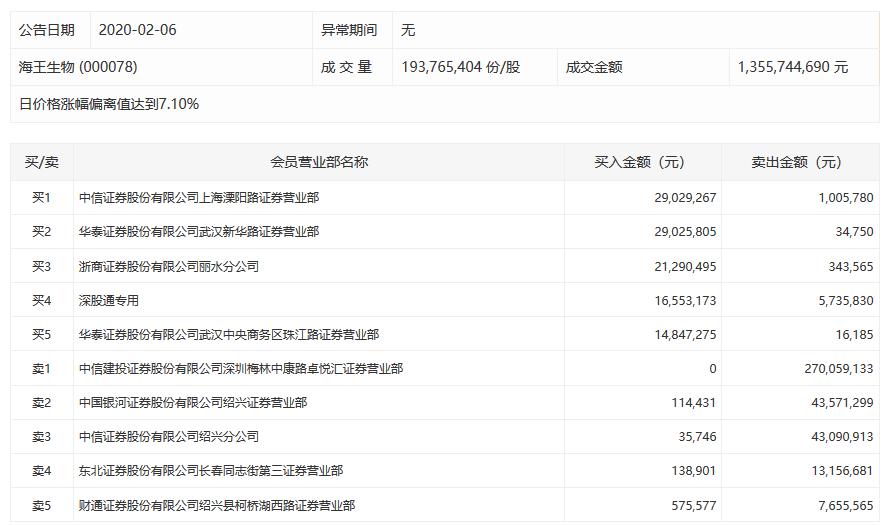Select the 卖4 row label
This screenshot has height=525, width=884.
point(41,471)
